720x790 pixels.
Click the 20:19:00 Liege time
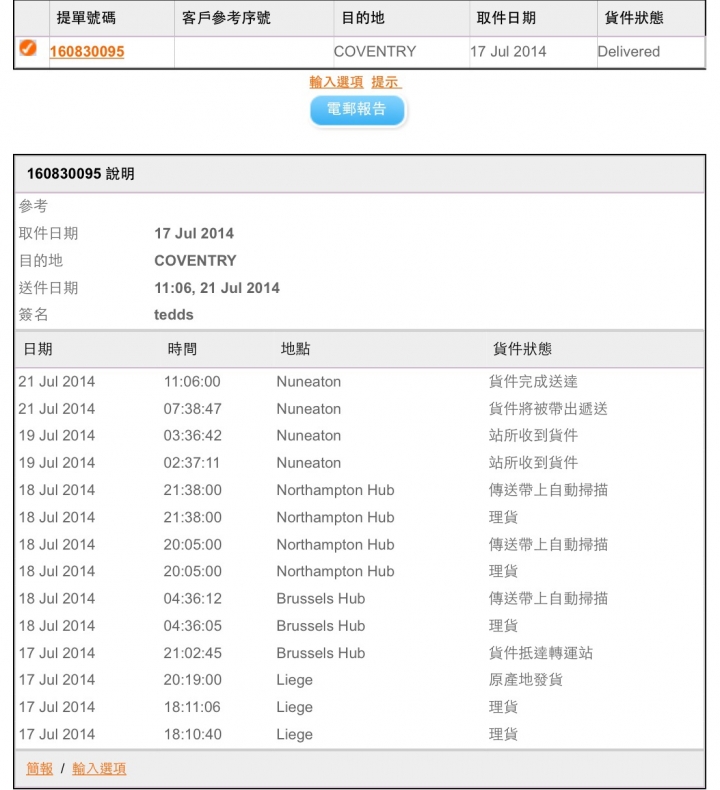coord(192,680)
